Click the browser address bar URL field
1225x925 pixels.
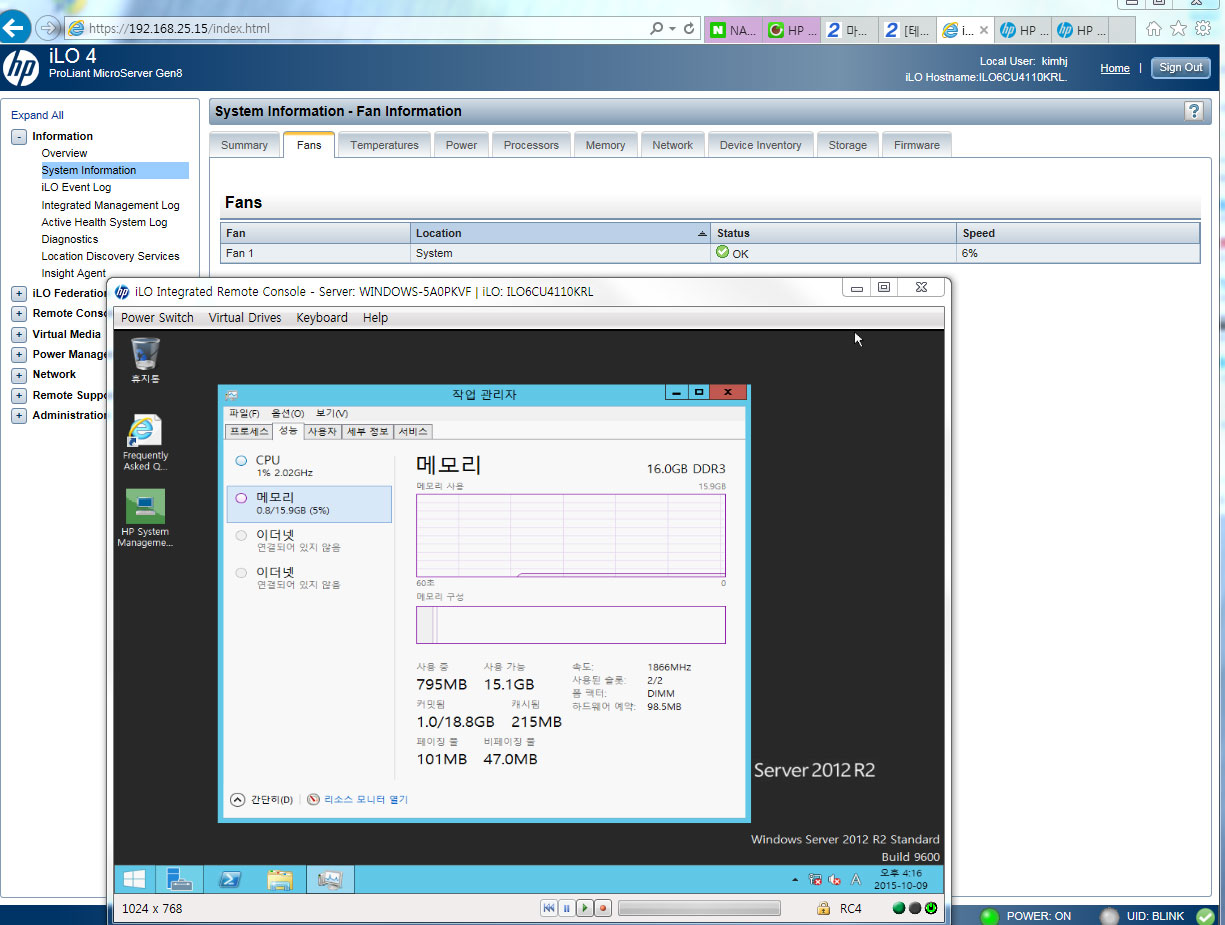[x=355, y=29]
